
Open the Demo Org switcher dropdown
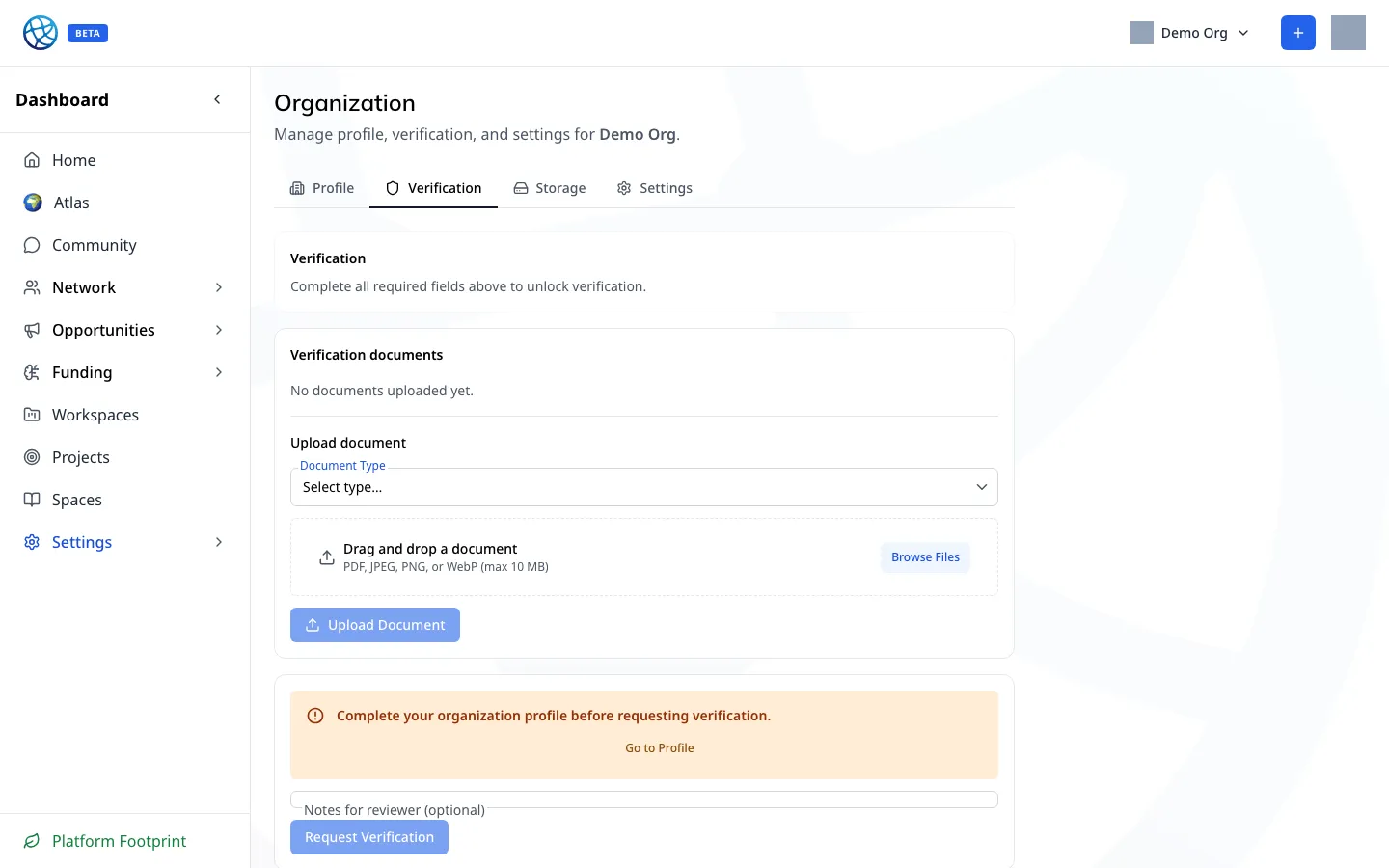pos(1190,33)
